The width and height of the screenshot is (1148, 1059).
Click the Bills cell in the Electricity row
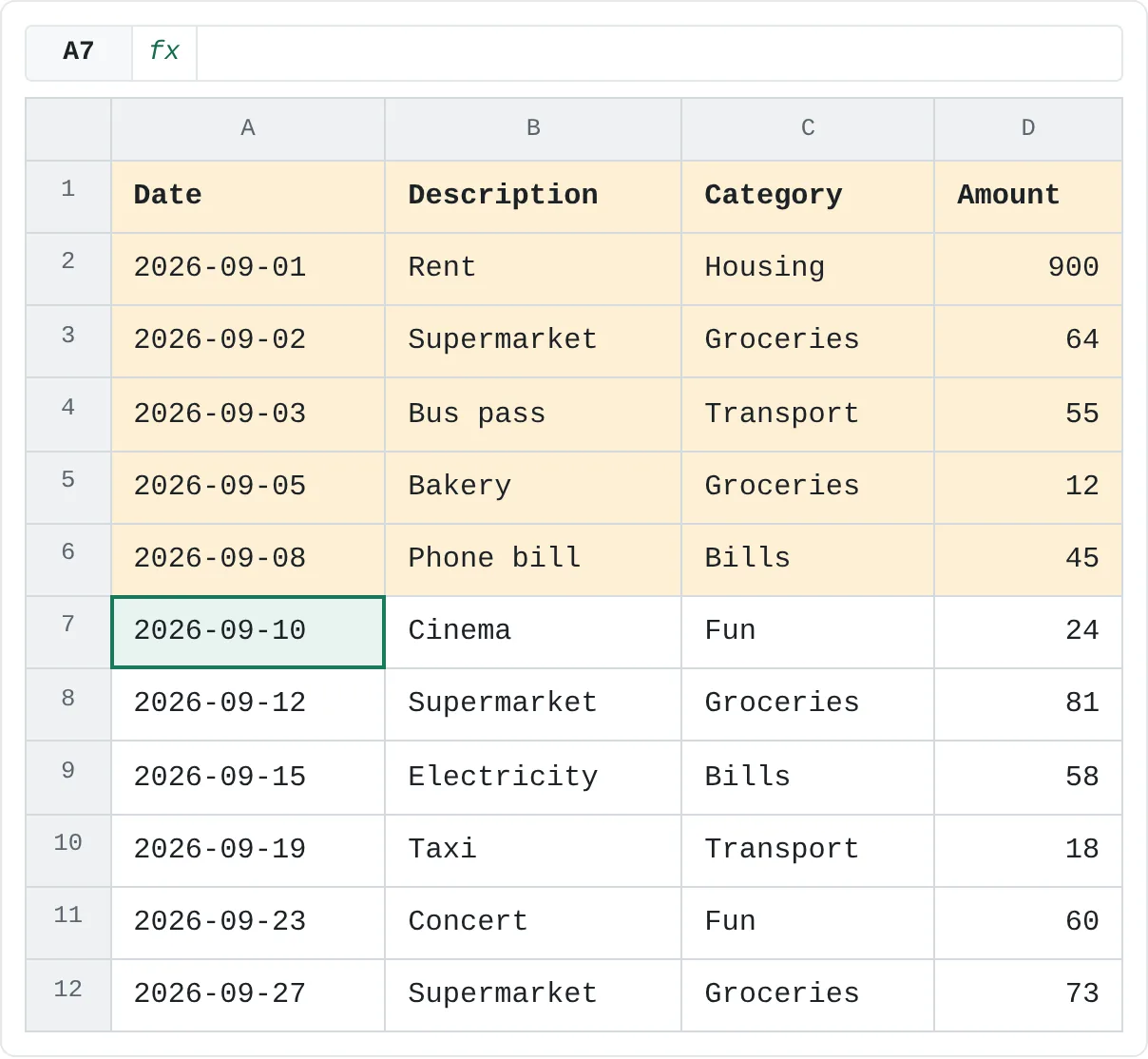(x=808, y=778)
